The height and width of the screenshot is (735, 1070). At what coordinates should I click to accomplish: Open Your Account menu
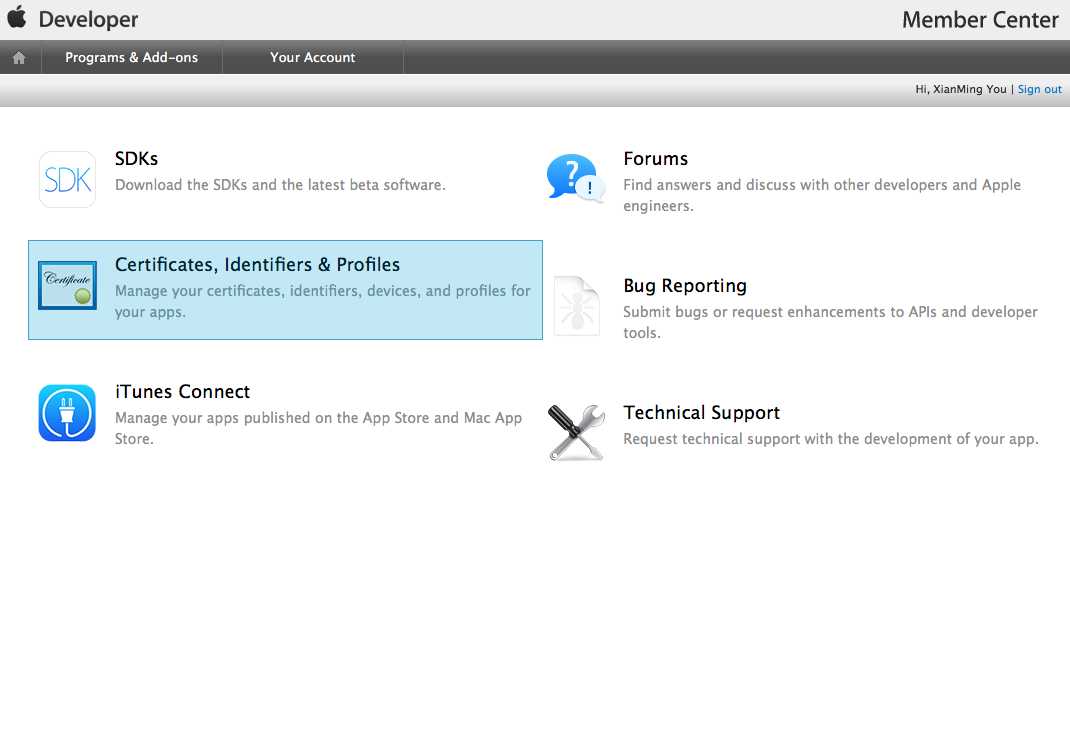tap(313, 57)
